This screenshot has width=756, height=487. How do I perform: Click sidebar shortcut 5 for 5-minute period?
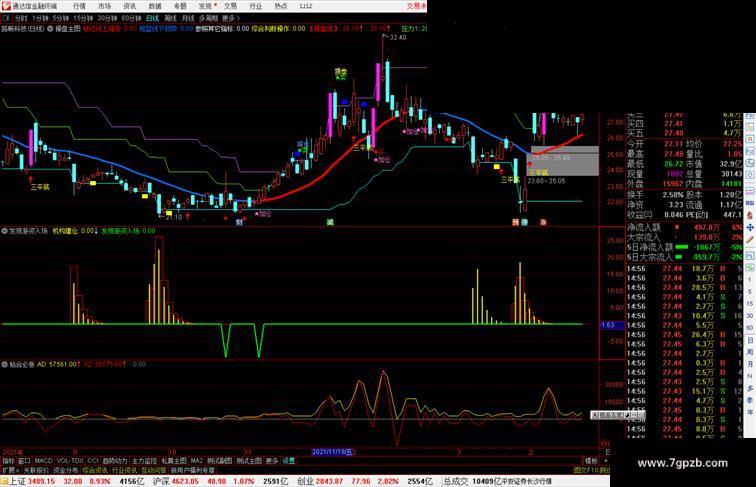coord(750,292)
